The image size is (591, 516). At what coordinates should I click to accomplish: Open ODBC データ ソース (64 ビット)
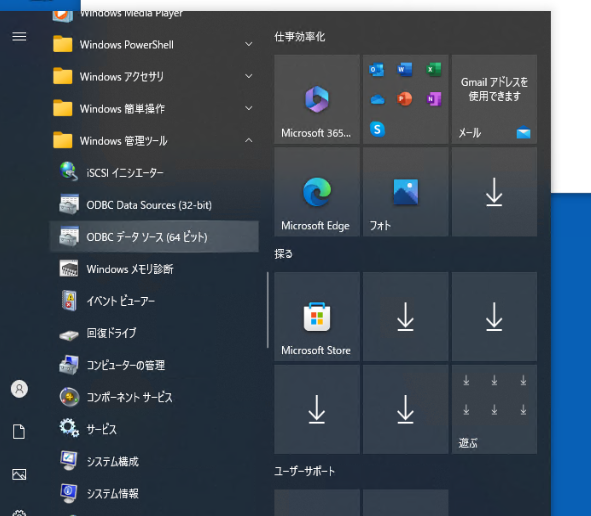(154, 237)
